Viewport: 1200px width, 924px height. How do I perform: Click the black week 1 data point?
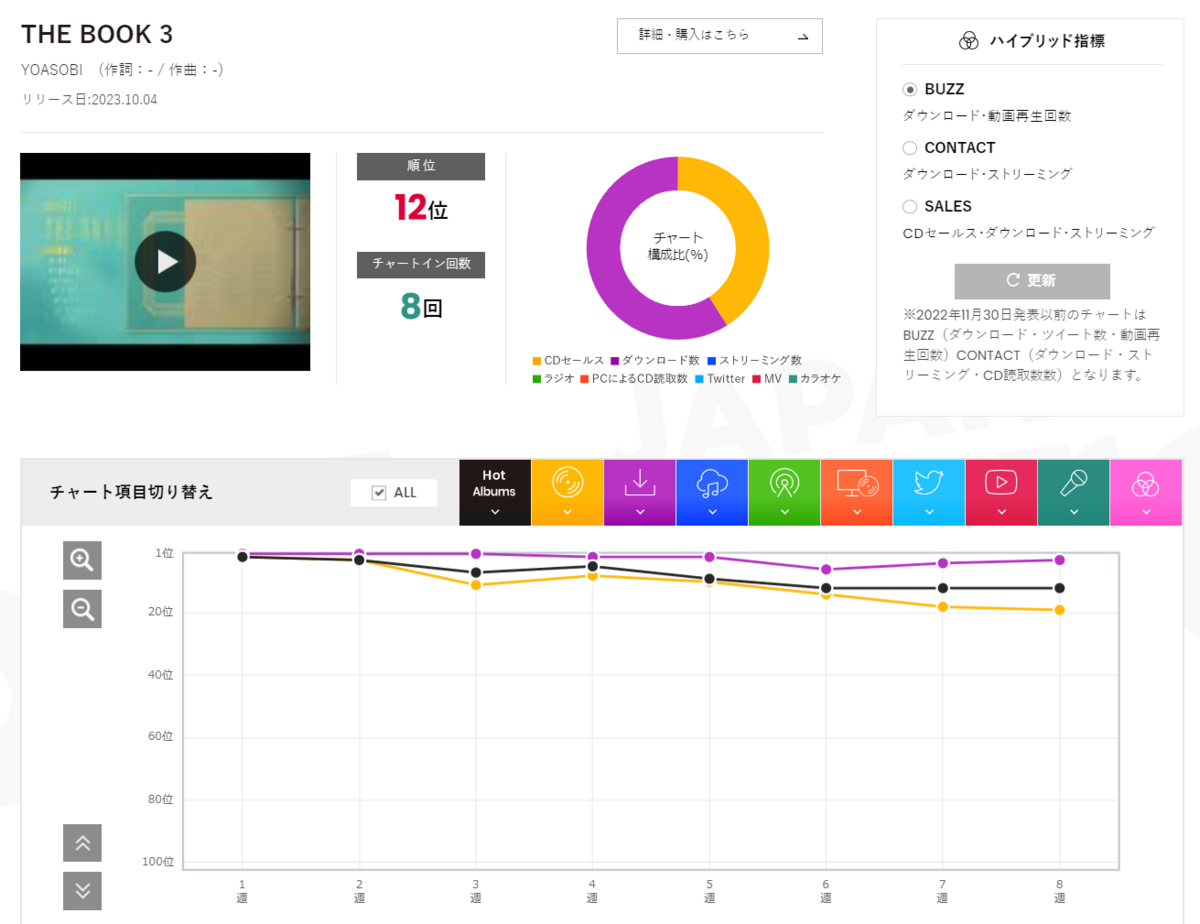(x=242, y=557)
